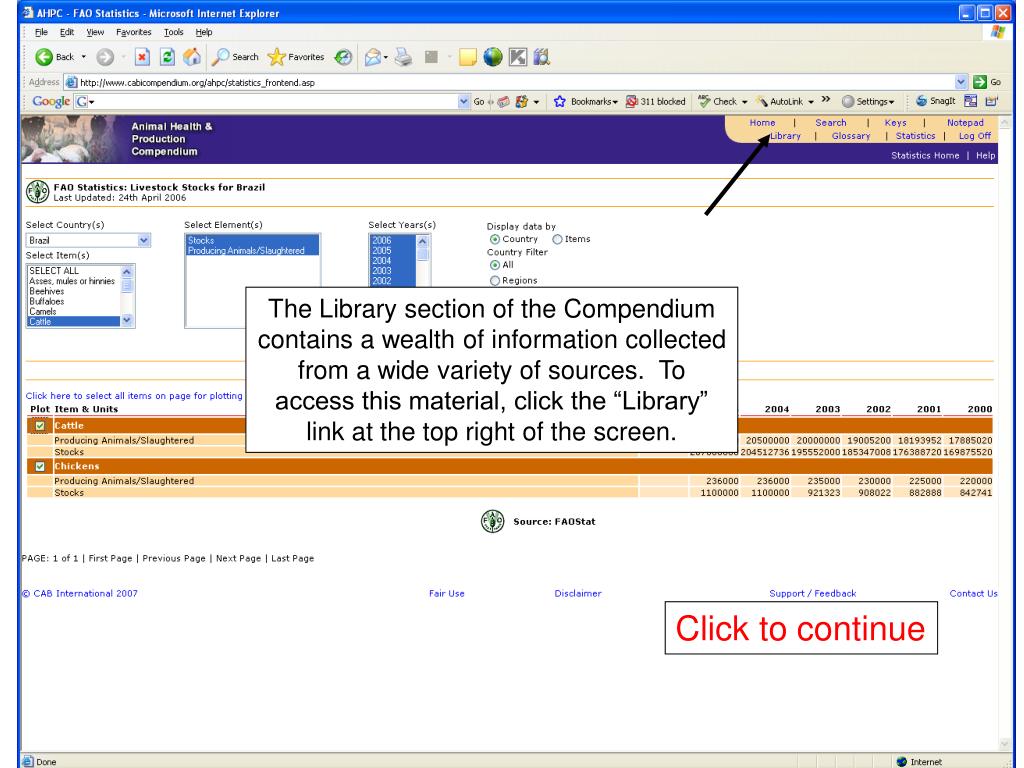Click the FAO logo beside Source: FAOStat
This screenshot has height=768, width=1024.
pyautogui.click(x=492, y=521)
